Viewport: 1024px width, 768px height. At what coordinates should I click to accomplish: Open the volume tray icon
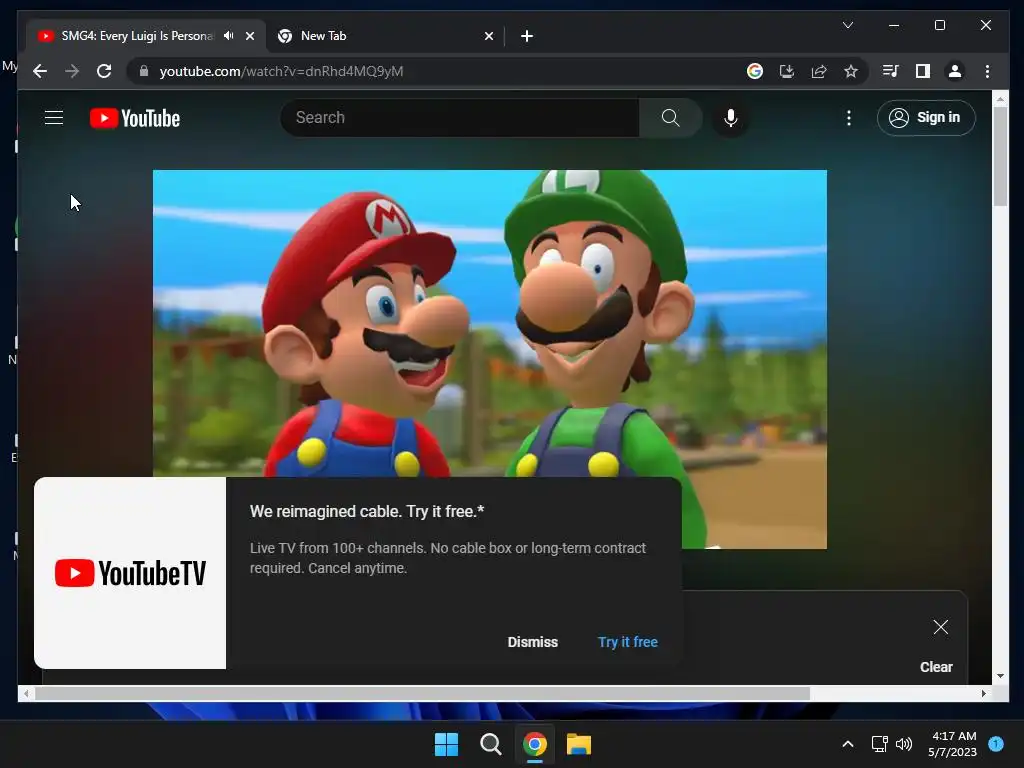coord(904,744)
